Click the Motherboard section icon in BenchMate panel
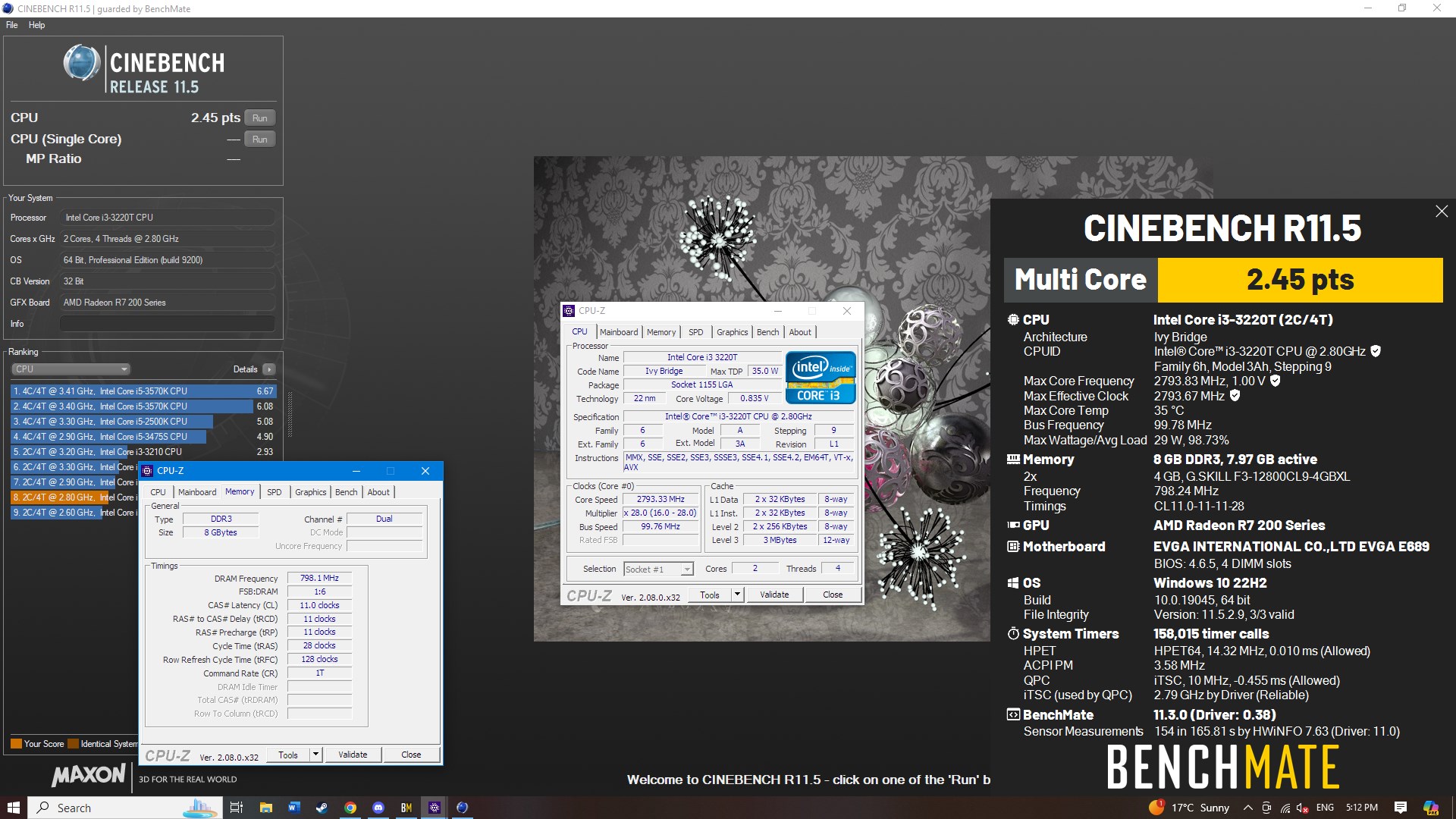The width and height of the screenshot is (1456, 819). tap(1013, 547)
